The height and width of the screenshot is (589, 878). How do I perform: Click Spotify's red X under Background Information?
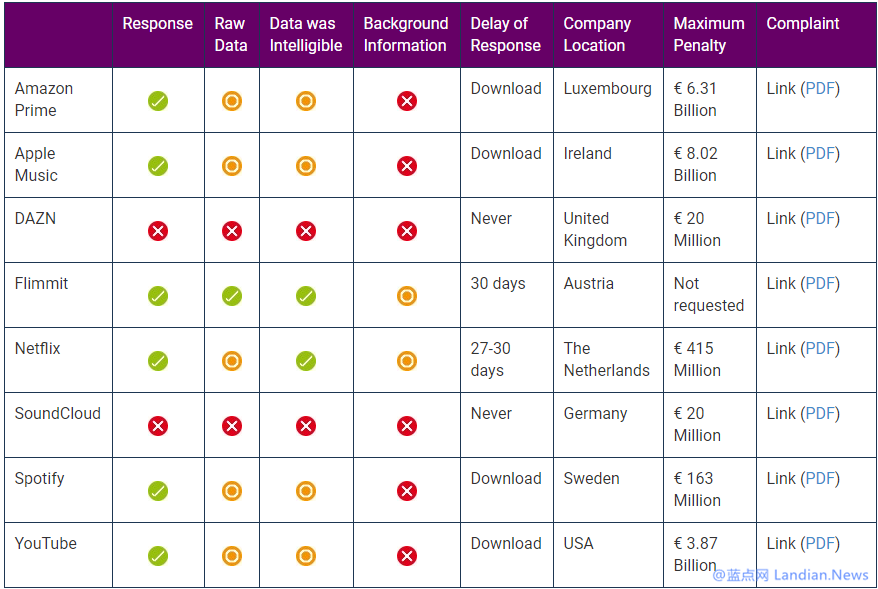407,491
